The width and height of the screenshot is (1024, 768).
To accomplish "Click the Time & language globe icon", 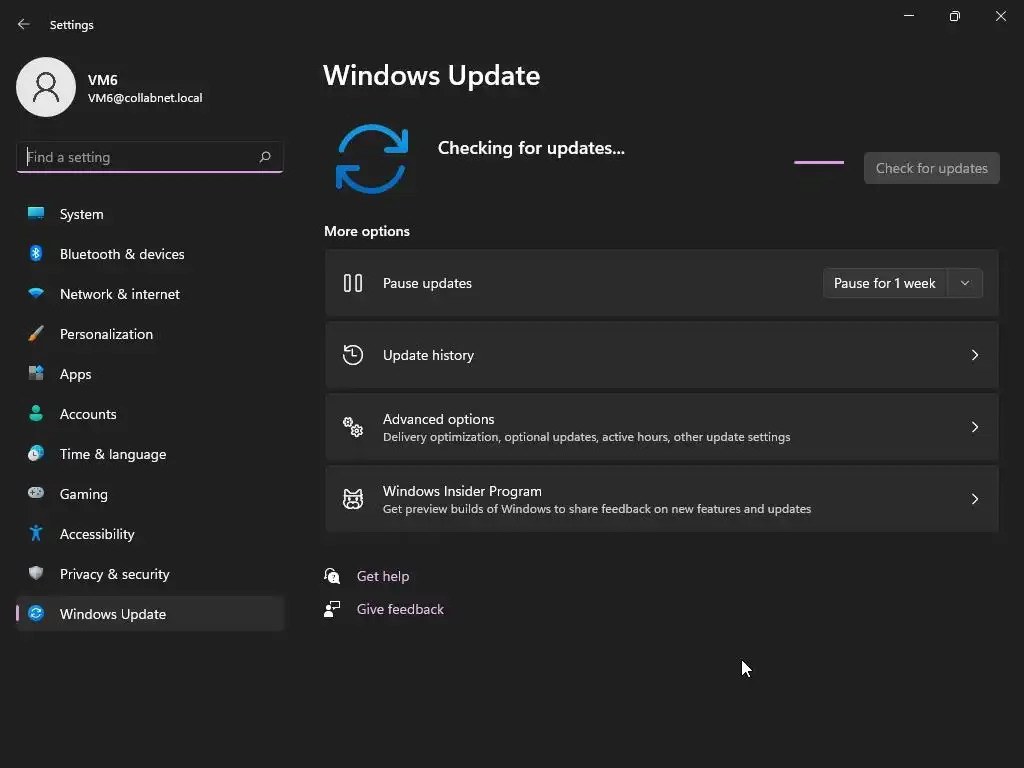I will pyautogui.click(x=36, y=453).
